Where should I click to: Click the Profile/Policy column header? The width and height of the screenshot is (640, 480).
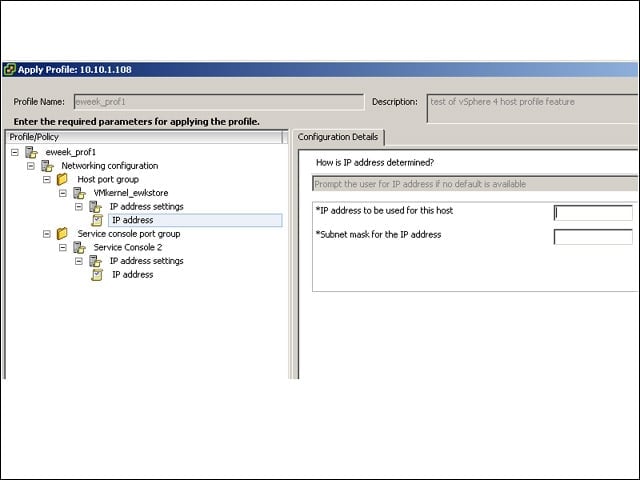[x=145, y=137]
